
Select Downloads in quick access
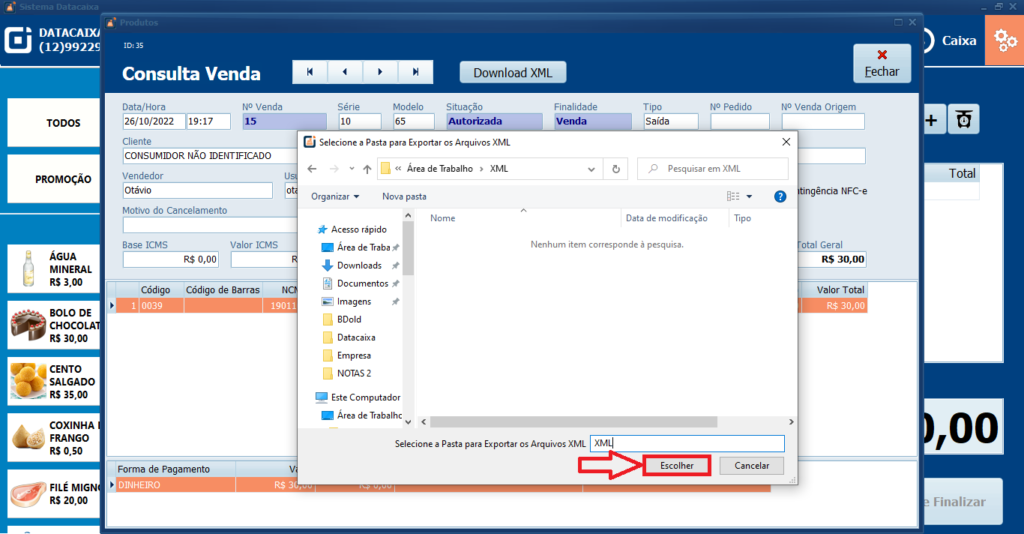point(358,265)
